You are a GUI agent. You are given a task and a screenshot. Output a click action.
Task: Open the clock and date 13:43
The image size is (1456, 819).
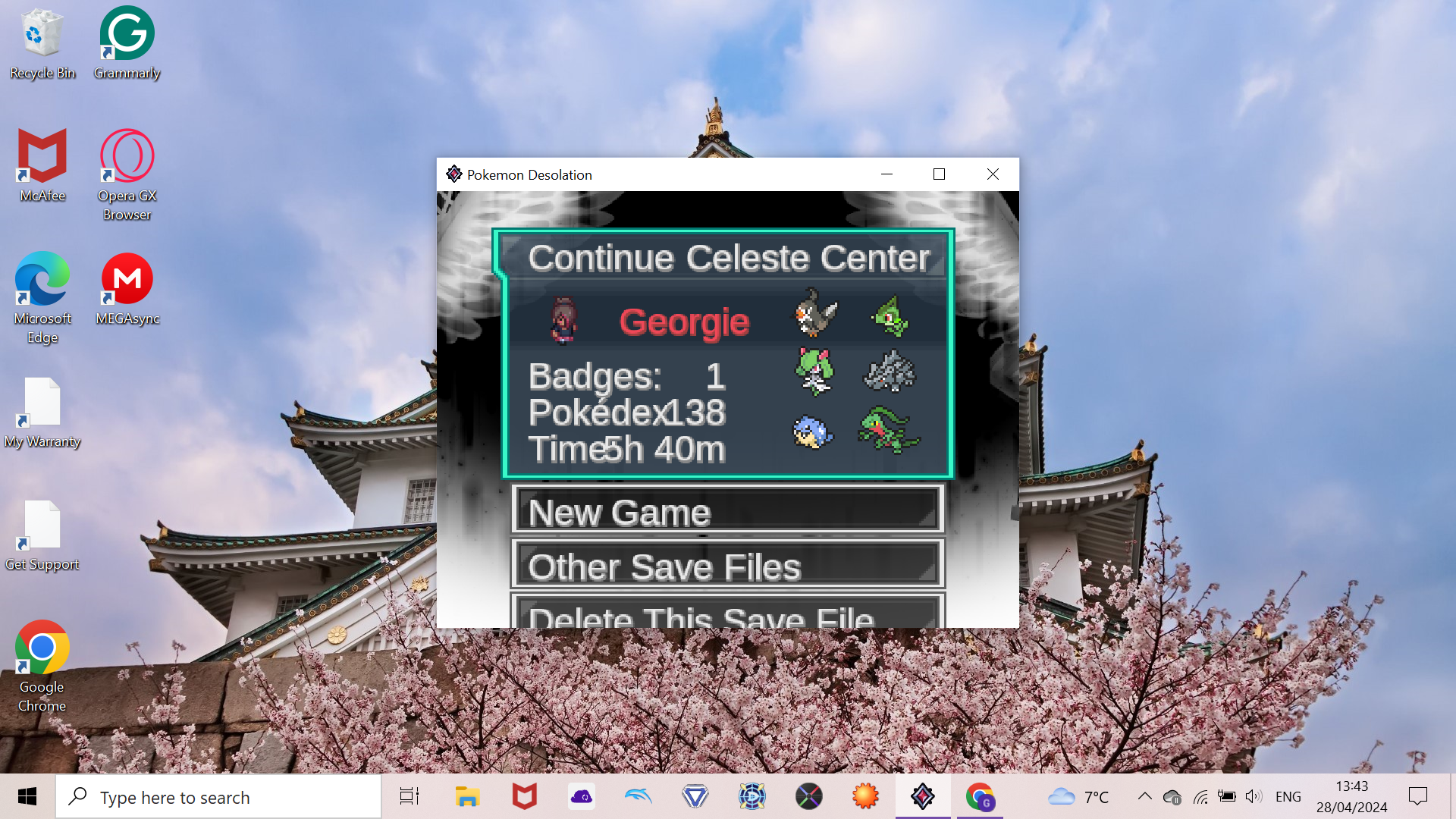click(1351, 797)
